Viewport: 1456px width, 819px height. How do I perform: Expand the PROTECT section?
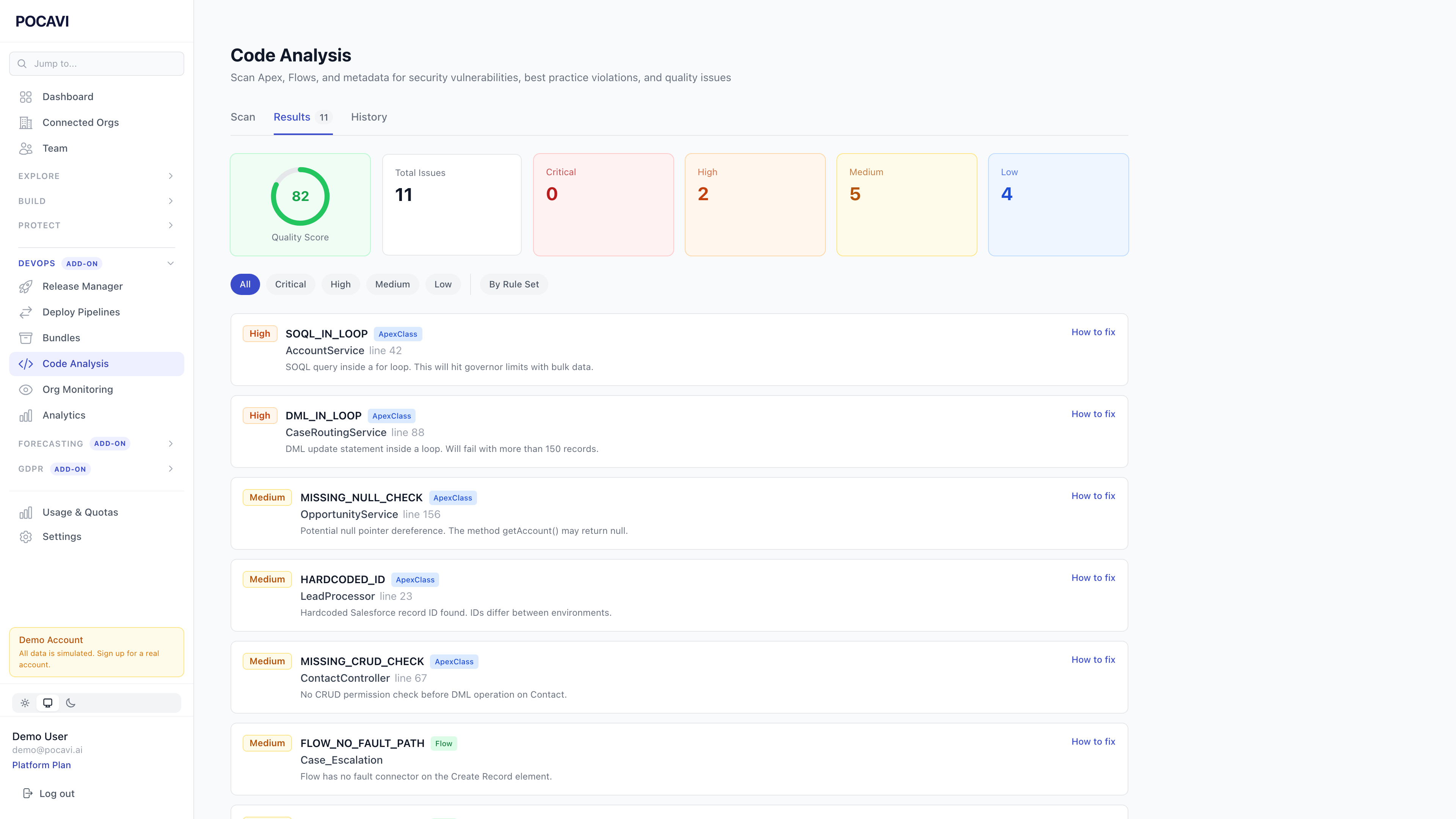[x=97, y=226]
